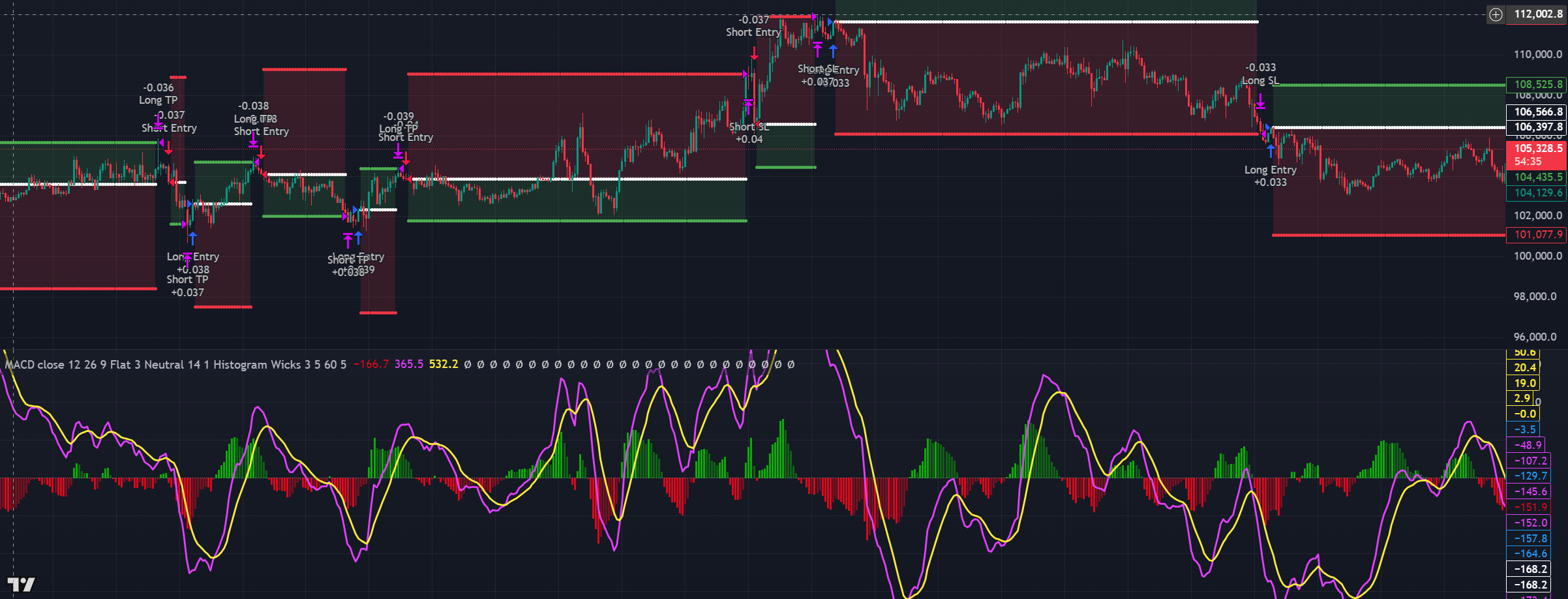
Task: Click the Short TP +0.037 trade label
Action: (x=187, y=286)
